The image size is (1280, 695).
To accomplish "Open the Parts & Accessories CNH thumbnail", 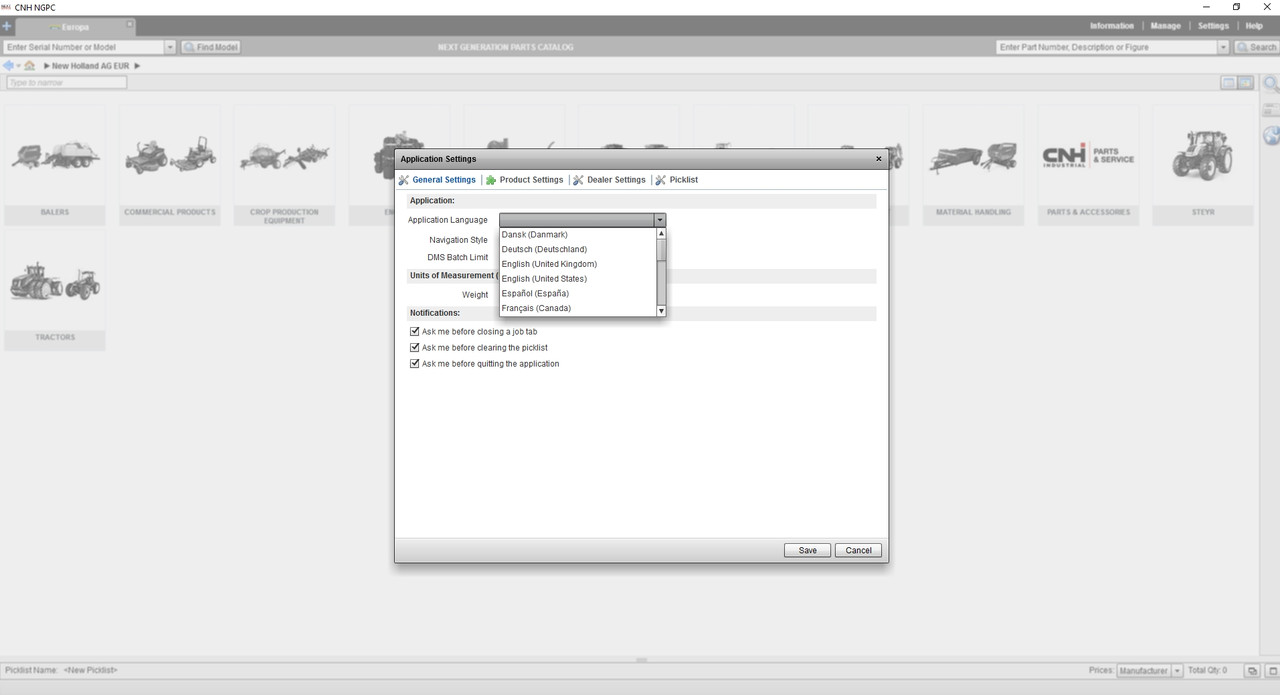I will coord(1088,164).
